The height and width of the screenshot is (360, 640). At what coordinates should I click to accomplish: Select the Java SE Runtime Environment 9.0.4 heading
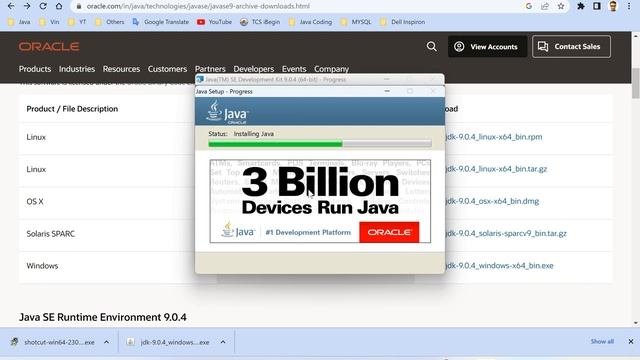point(102,317)
